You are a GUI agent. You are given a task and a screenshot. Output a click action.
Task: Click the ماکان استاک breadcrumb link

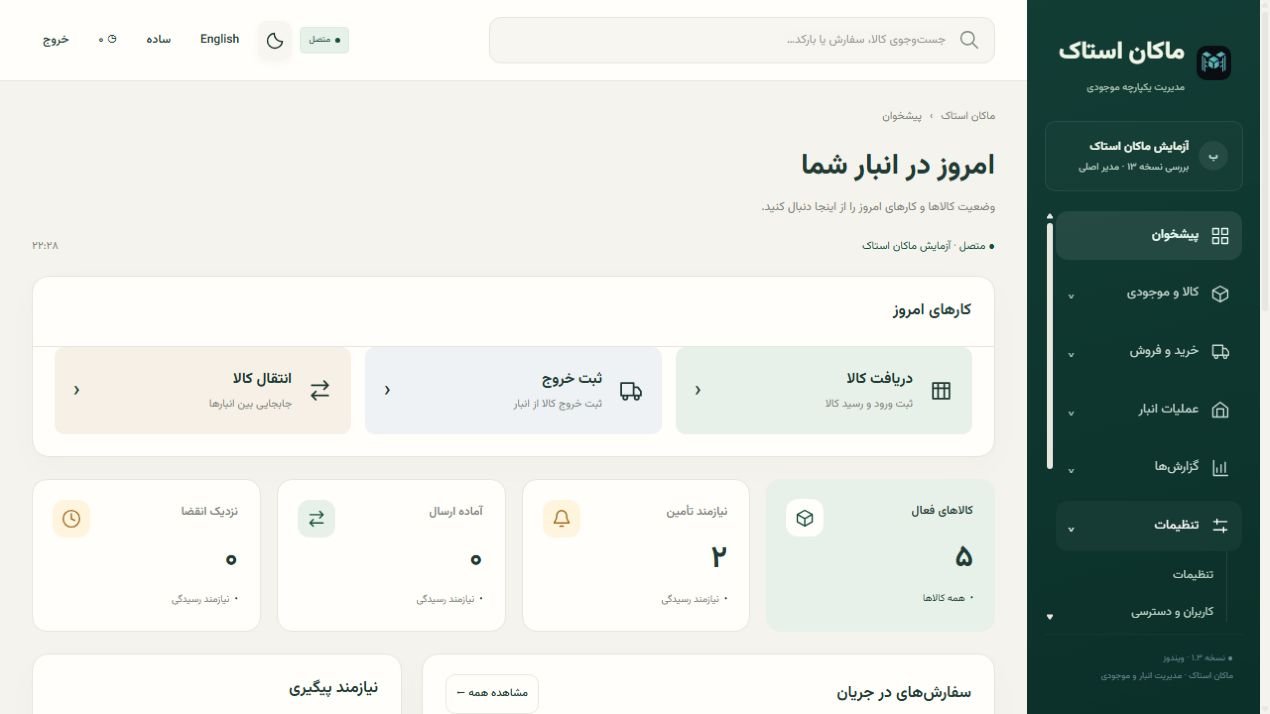968,116
